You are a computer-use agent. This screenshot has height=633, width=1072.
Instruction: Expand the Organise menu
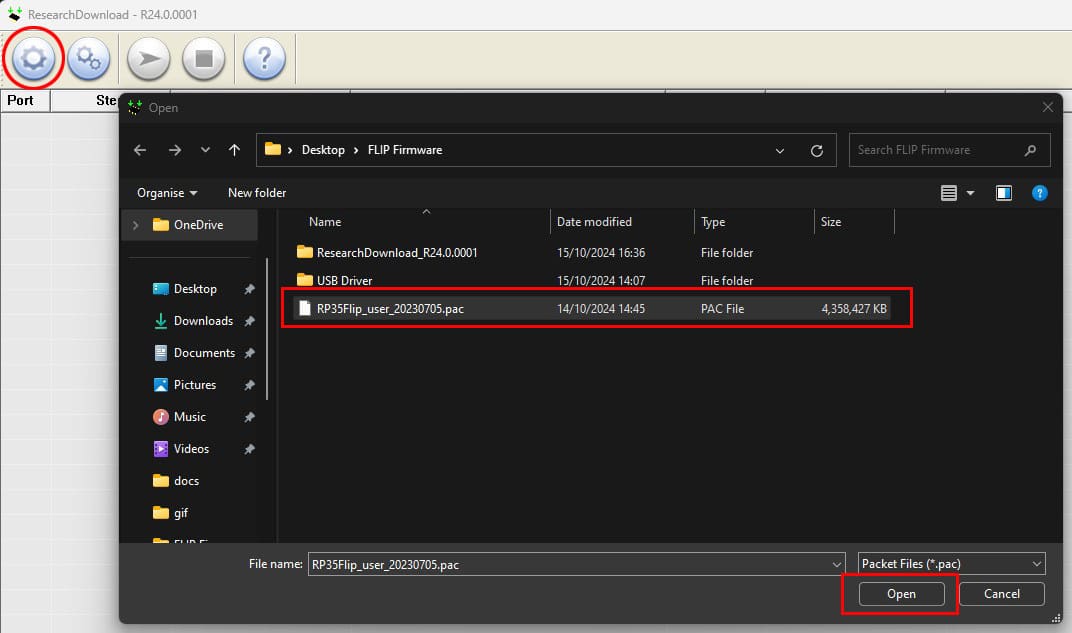pos(165,193)
